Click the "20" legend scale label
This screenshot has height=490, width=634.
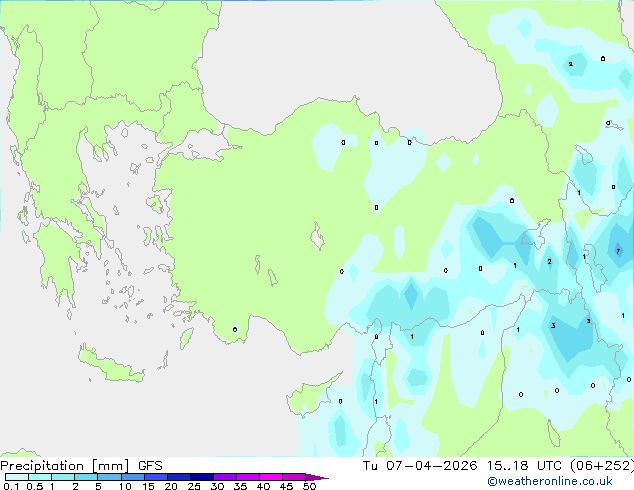coord(171,486)
